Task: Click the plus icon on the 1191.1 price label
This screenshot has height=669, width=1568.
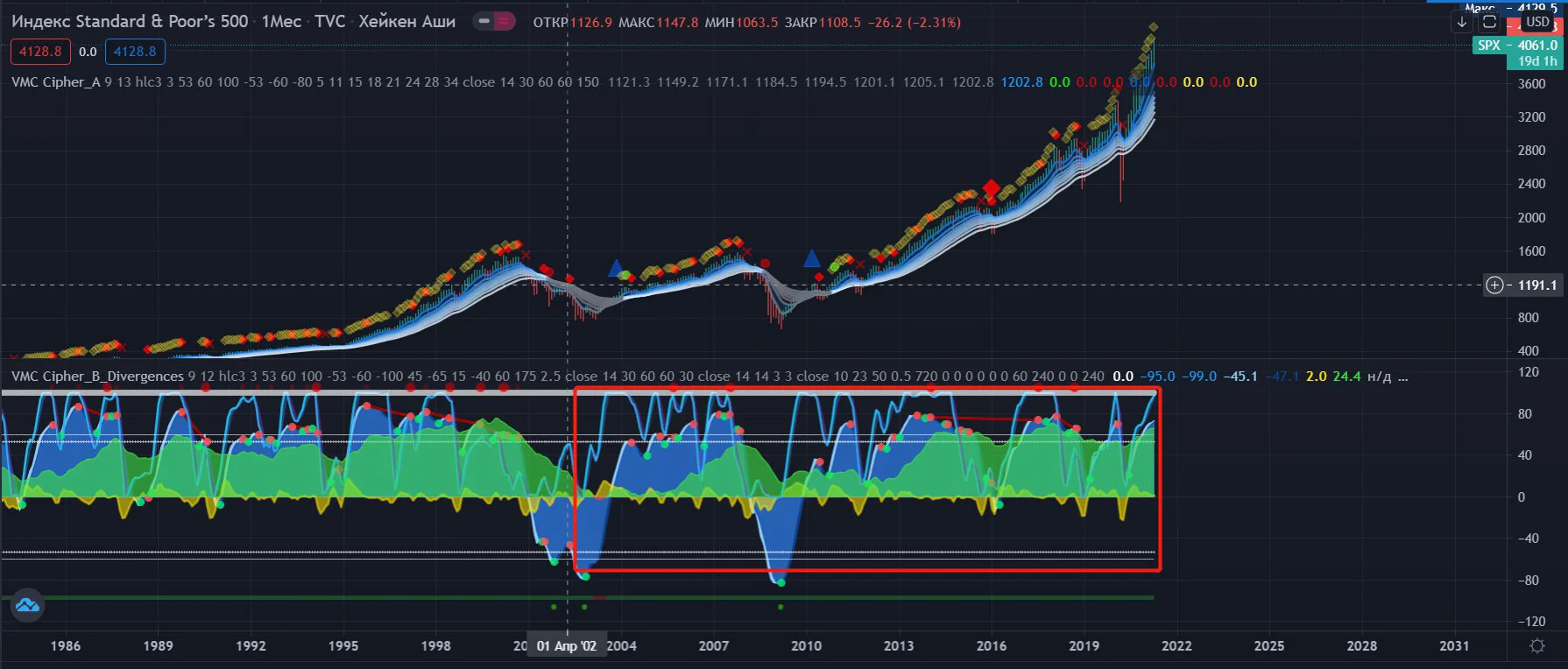Action: 1494,285
